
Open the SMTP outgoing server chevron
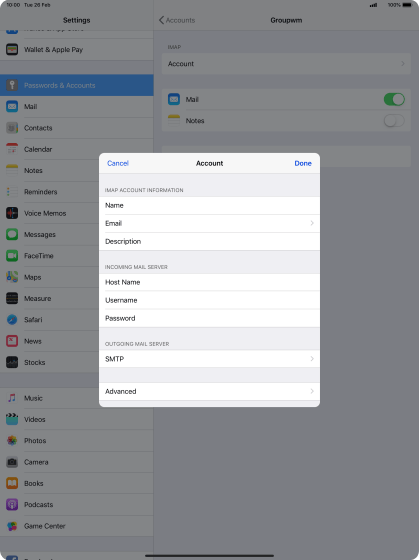(312, 359)
